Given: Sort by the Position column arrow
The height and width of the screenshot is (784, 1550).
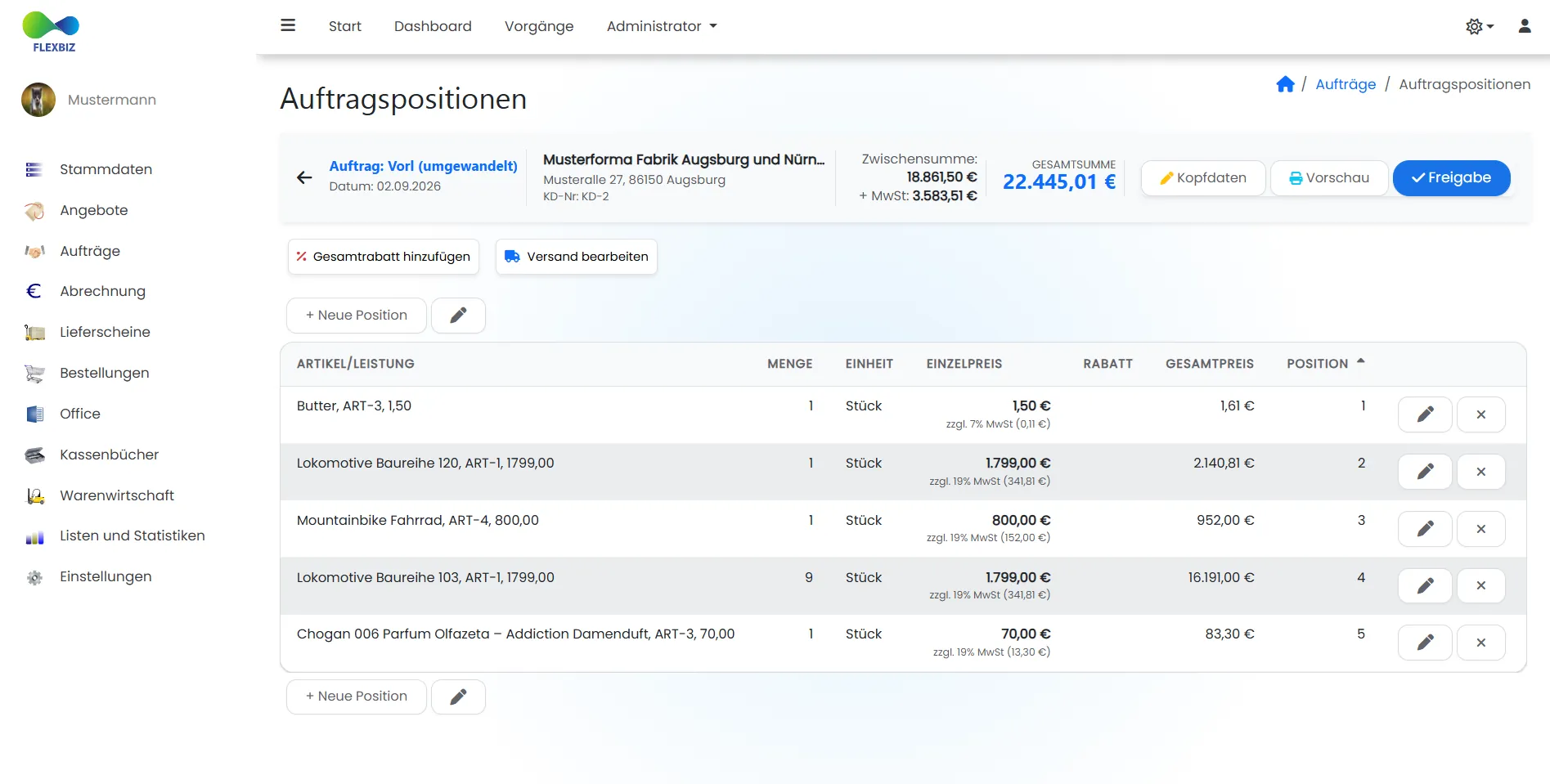Looking at the screenshot, I should pos(1361,361).
